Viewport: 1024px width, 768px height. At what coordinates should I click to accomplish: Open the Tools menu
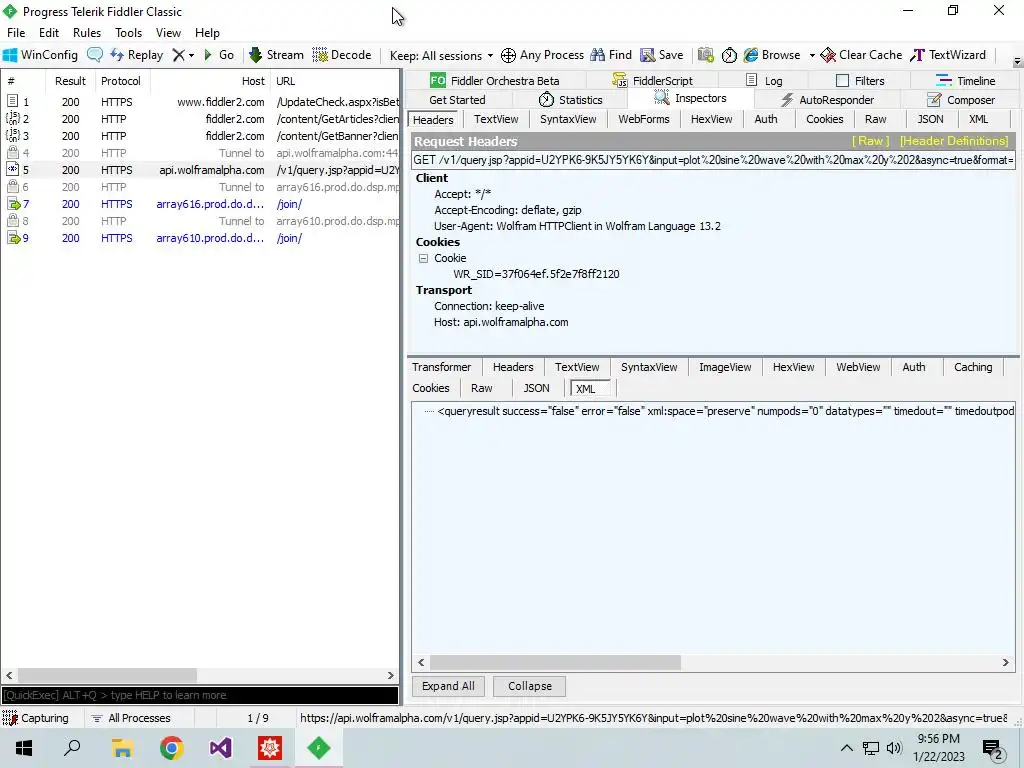[x=129, y=33]
